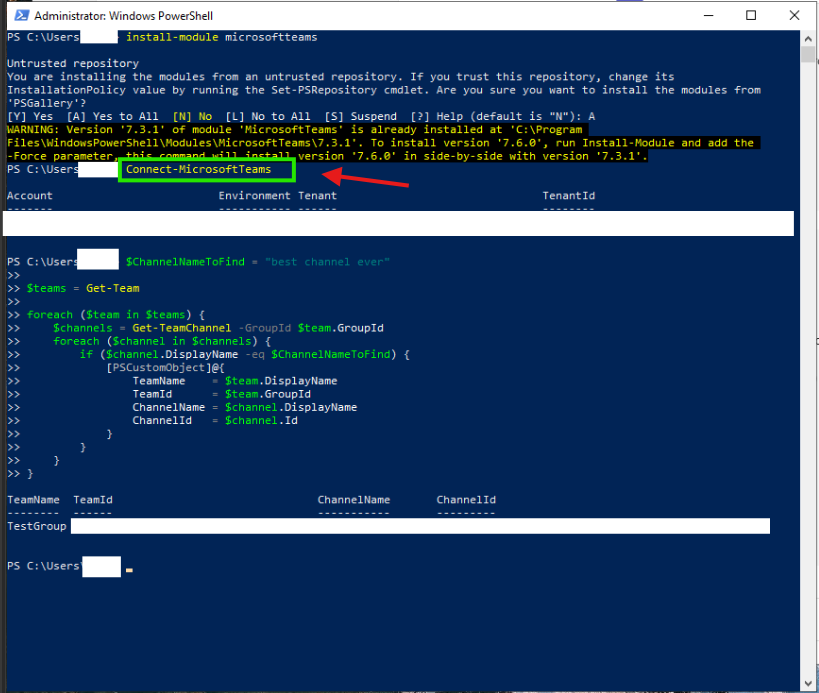The width and height of the screenshot is (819, 693).
Task: Click the [PSCustomObject]@{ line
Action: pos(165,368)
